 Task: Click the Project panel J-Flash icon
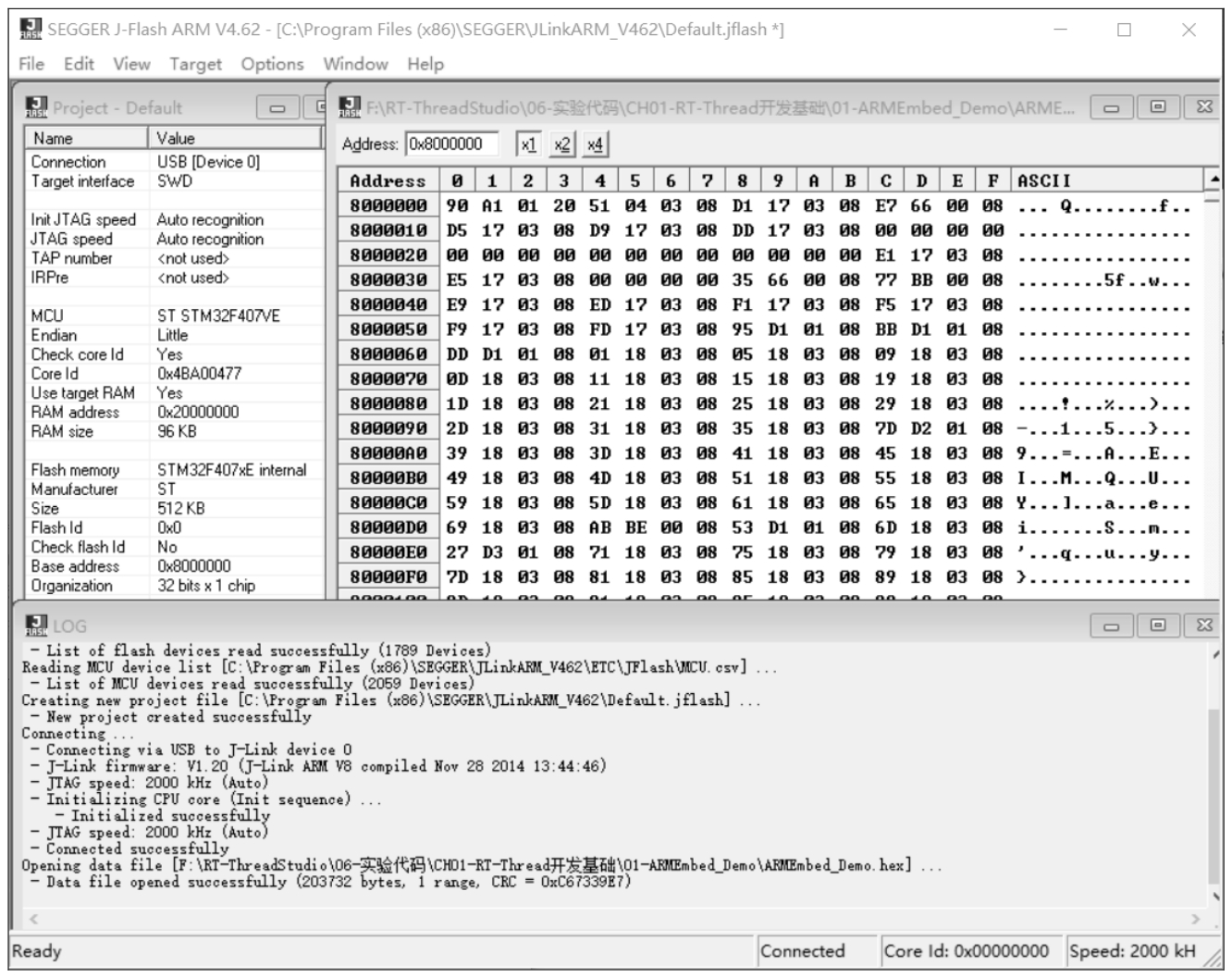click(35, 107)
